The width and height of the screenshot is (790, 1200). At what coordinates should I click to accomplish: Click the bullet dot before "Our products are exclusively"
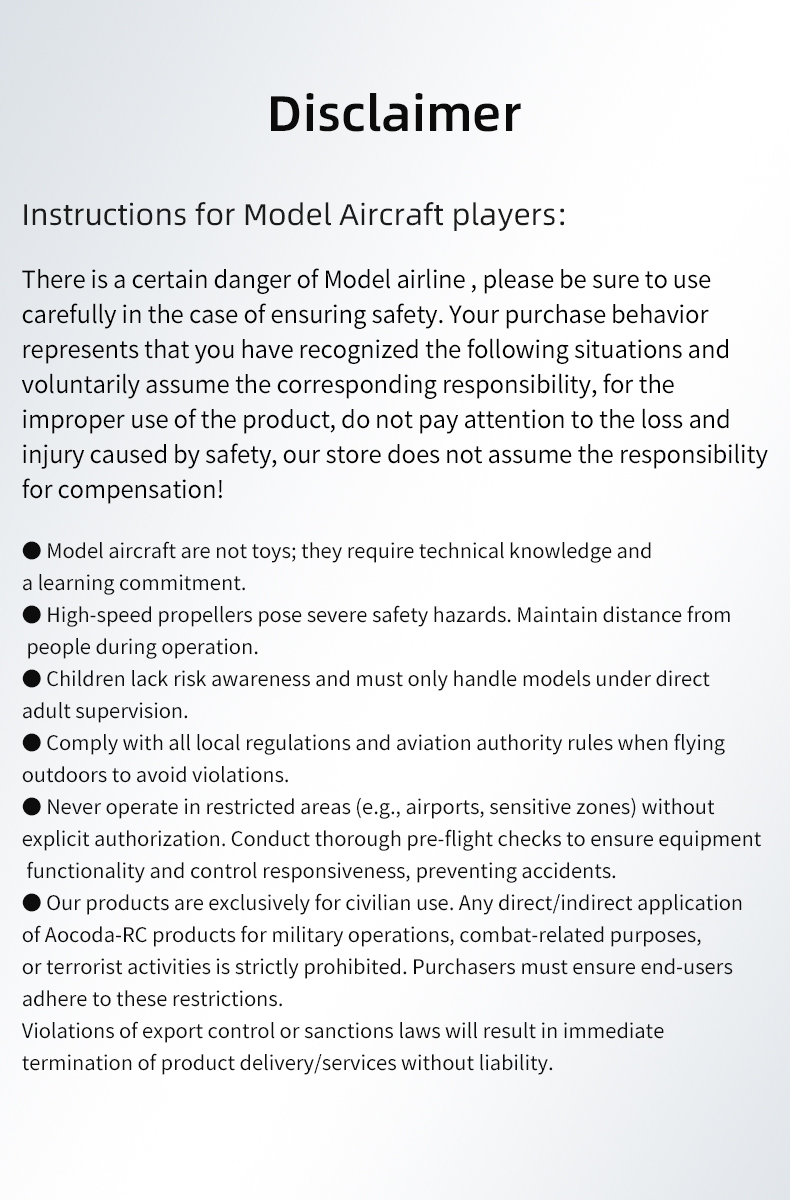(x=32, y=903)
